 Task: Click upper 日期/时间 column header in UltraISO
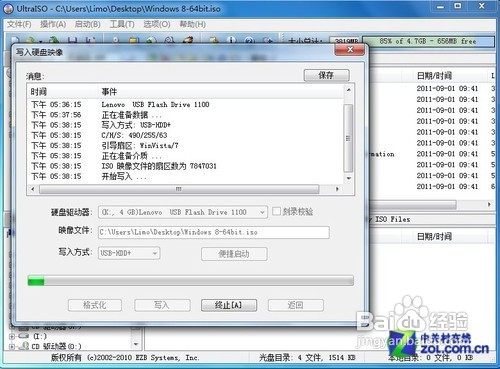click(x=435, y=76)
